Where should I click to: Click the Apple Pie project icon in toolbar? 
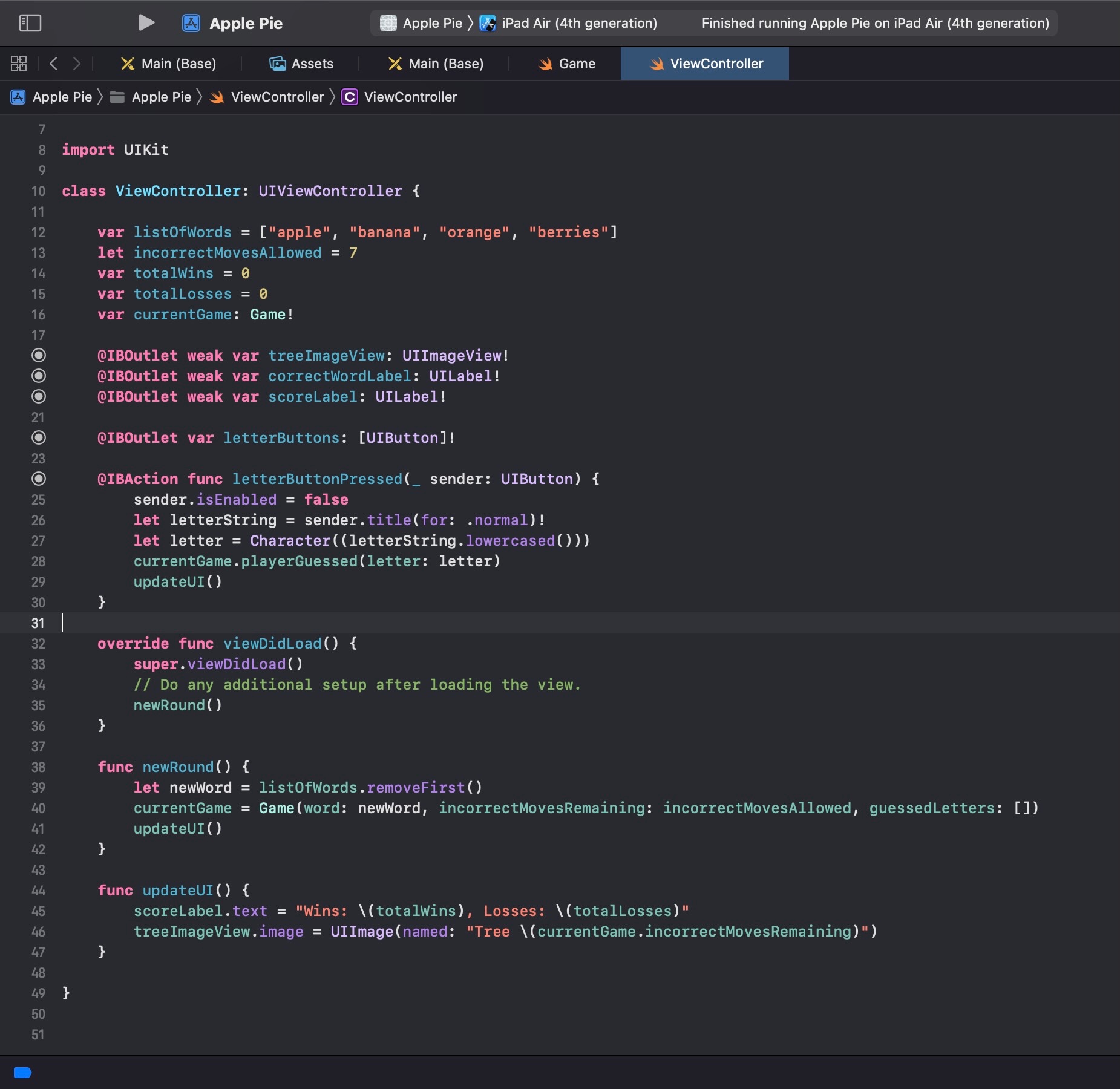[x=191, y=23]
